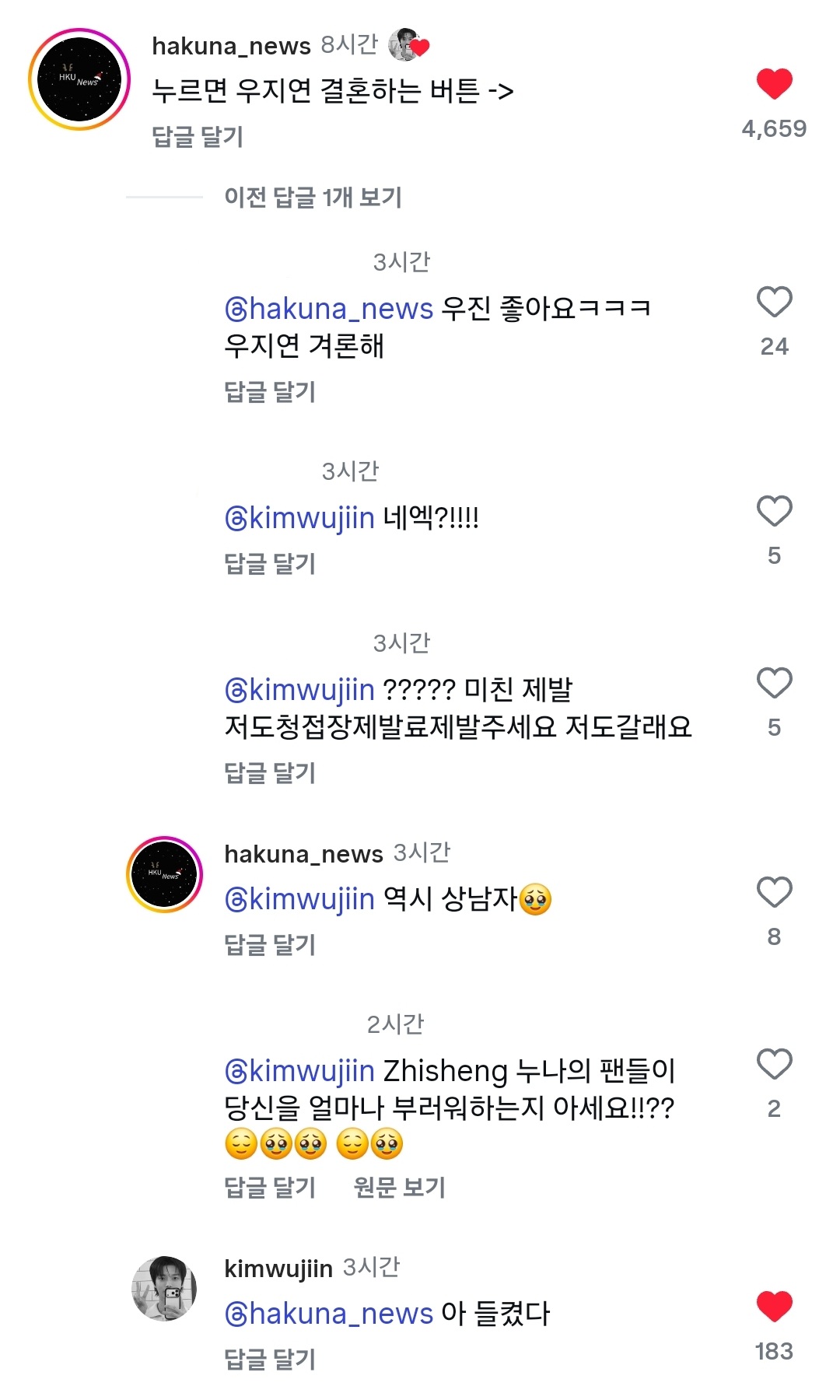Reply to top comment with 답글 달기

click(x=198, y=137)
